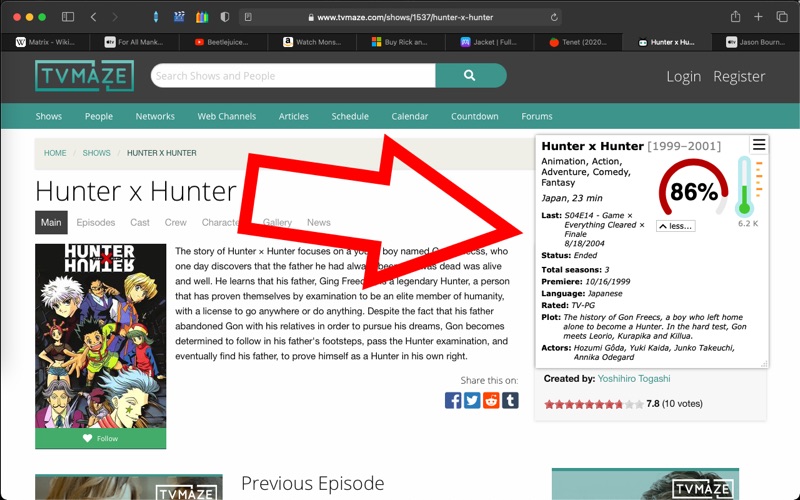The width and height of the screenshot is (800, 500).
Task: Share this show on Twitter
Action: click(472, 400)
